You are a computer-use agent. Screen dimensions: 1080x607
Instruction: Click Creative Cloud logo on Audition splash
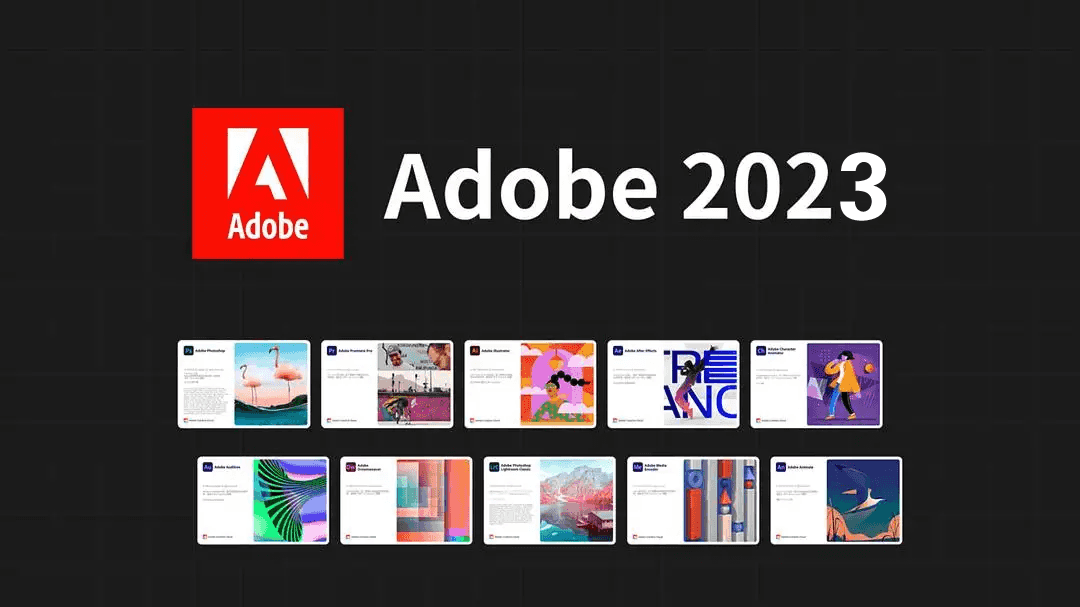[x=205, y=537]
